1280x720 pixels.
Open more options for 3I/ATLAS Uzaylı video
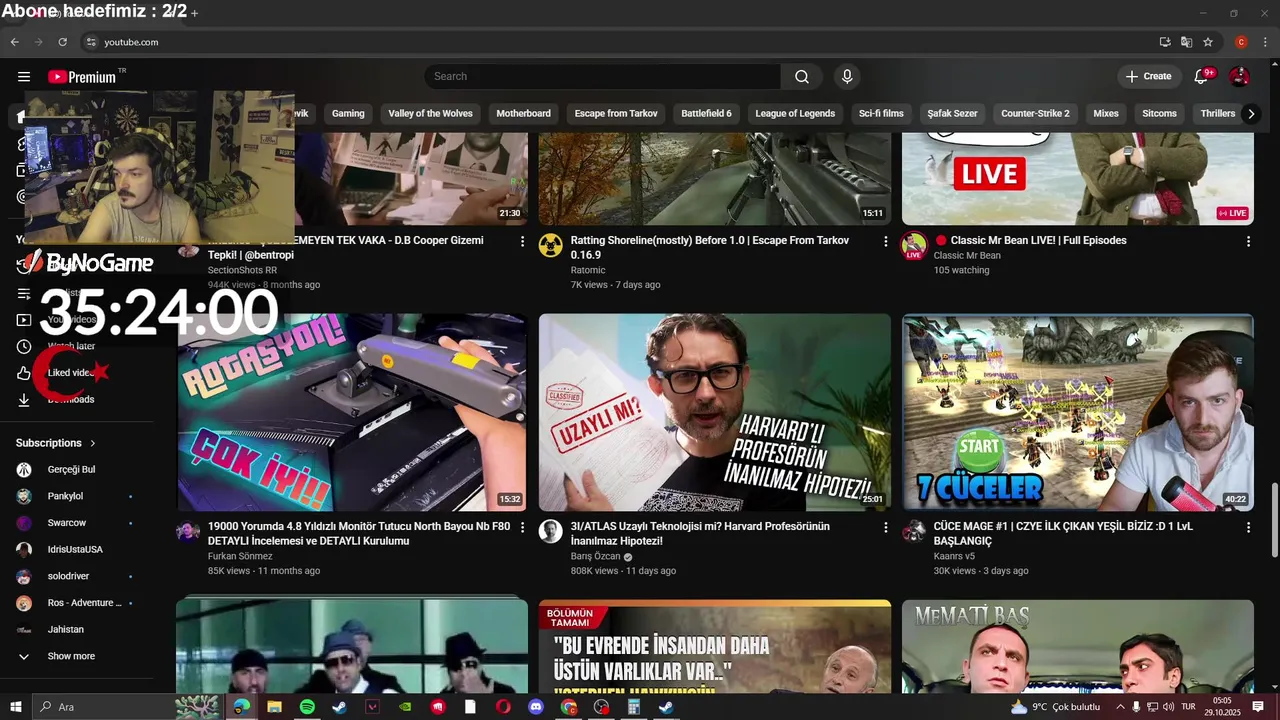(885, 527)
